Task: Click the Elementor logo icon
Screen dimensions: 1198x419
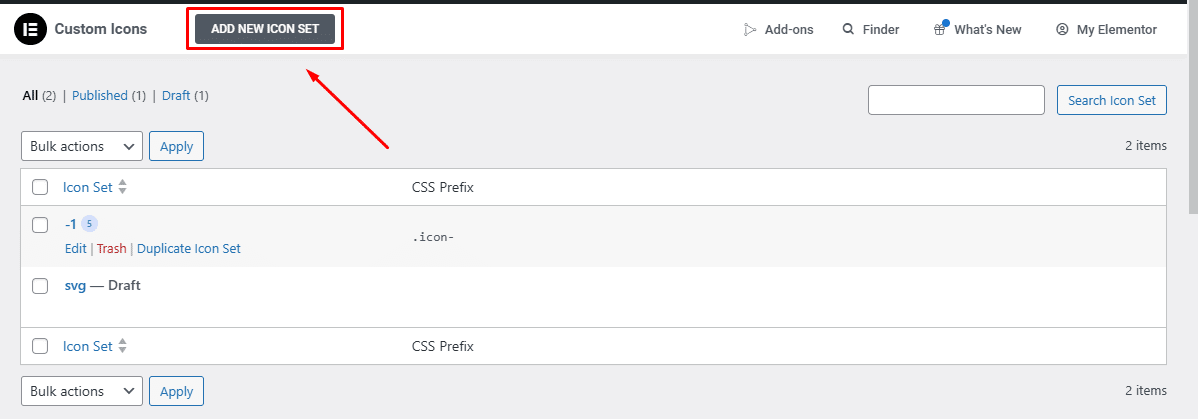Action: click(31, 29)
